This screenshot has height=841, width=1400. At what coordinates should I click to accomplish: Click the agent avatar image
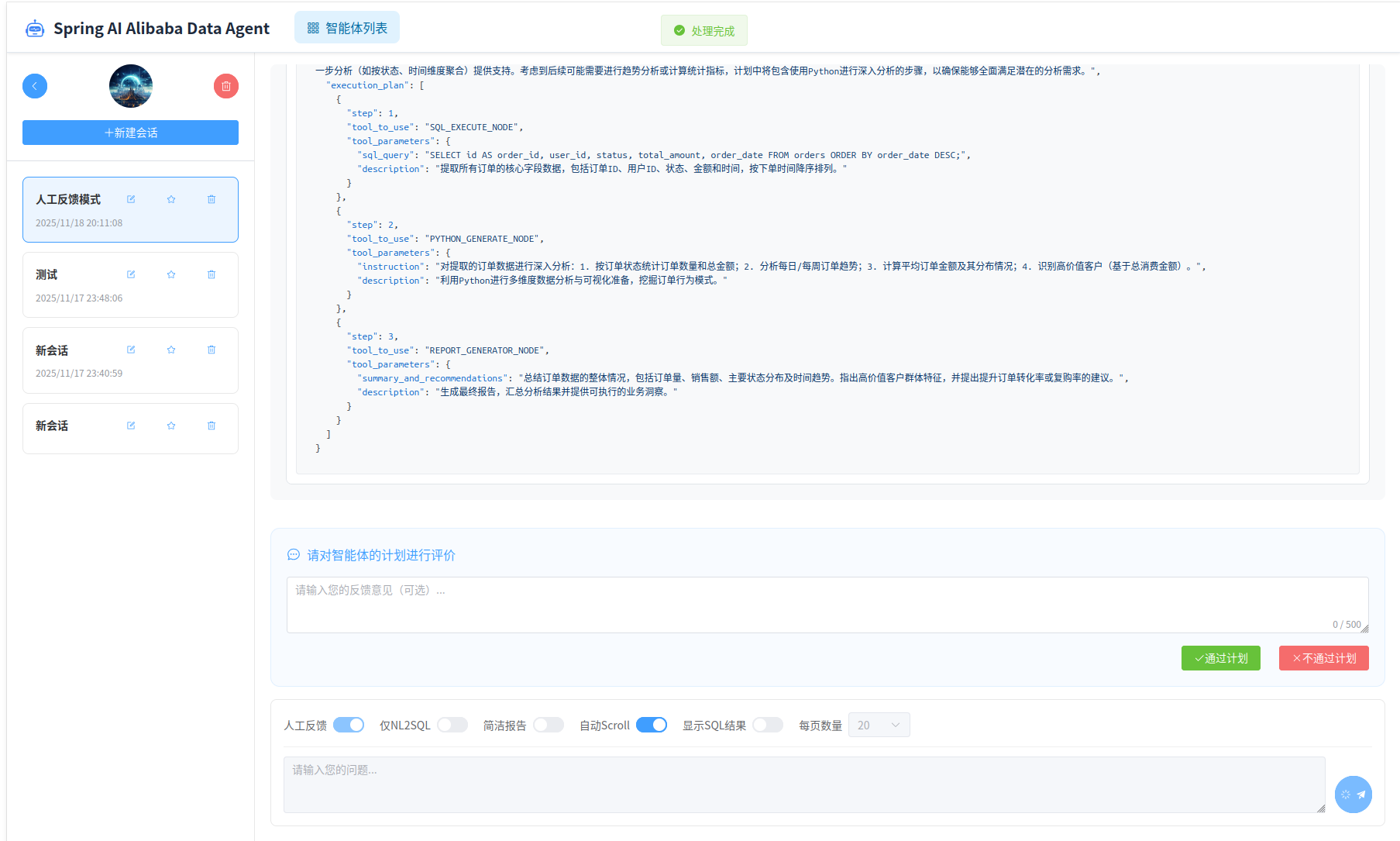(x=131, y=86)
